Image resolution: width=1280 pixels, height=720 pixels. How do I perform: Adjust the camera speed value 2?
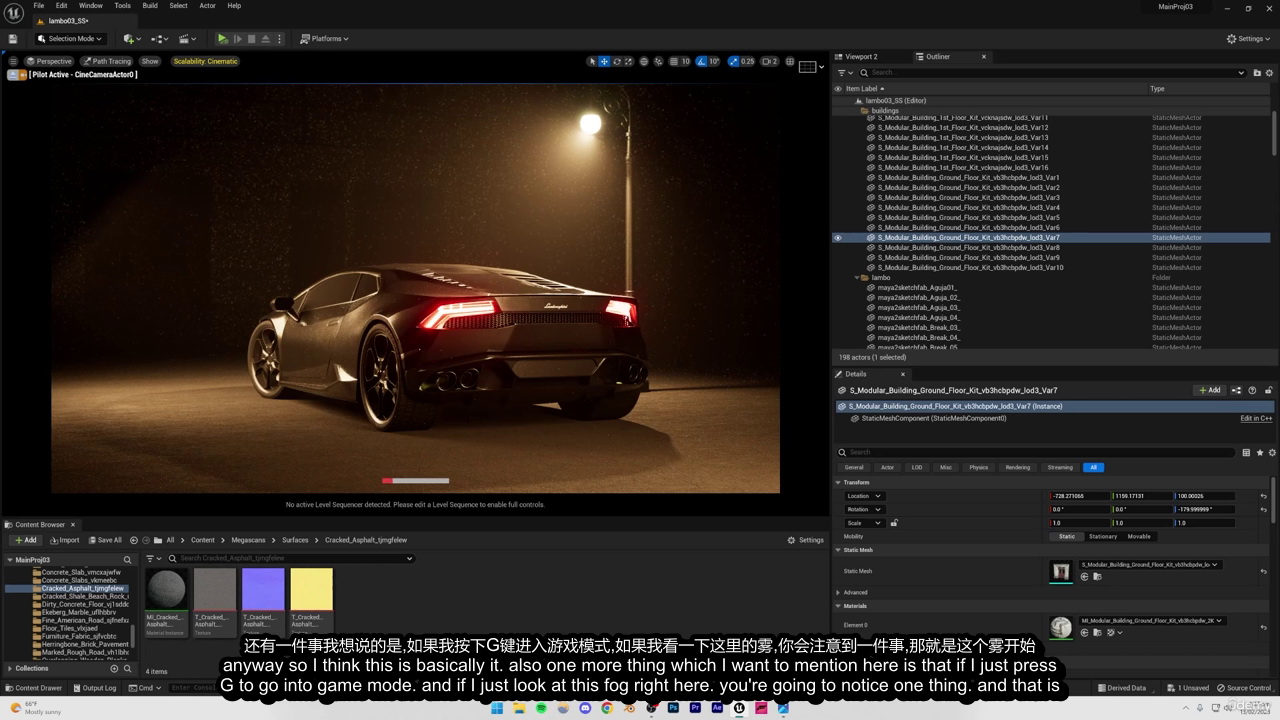[x=769, y=61]
